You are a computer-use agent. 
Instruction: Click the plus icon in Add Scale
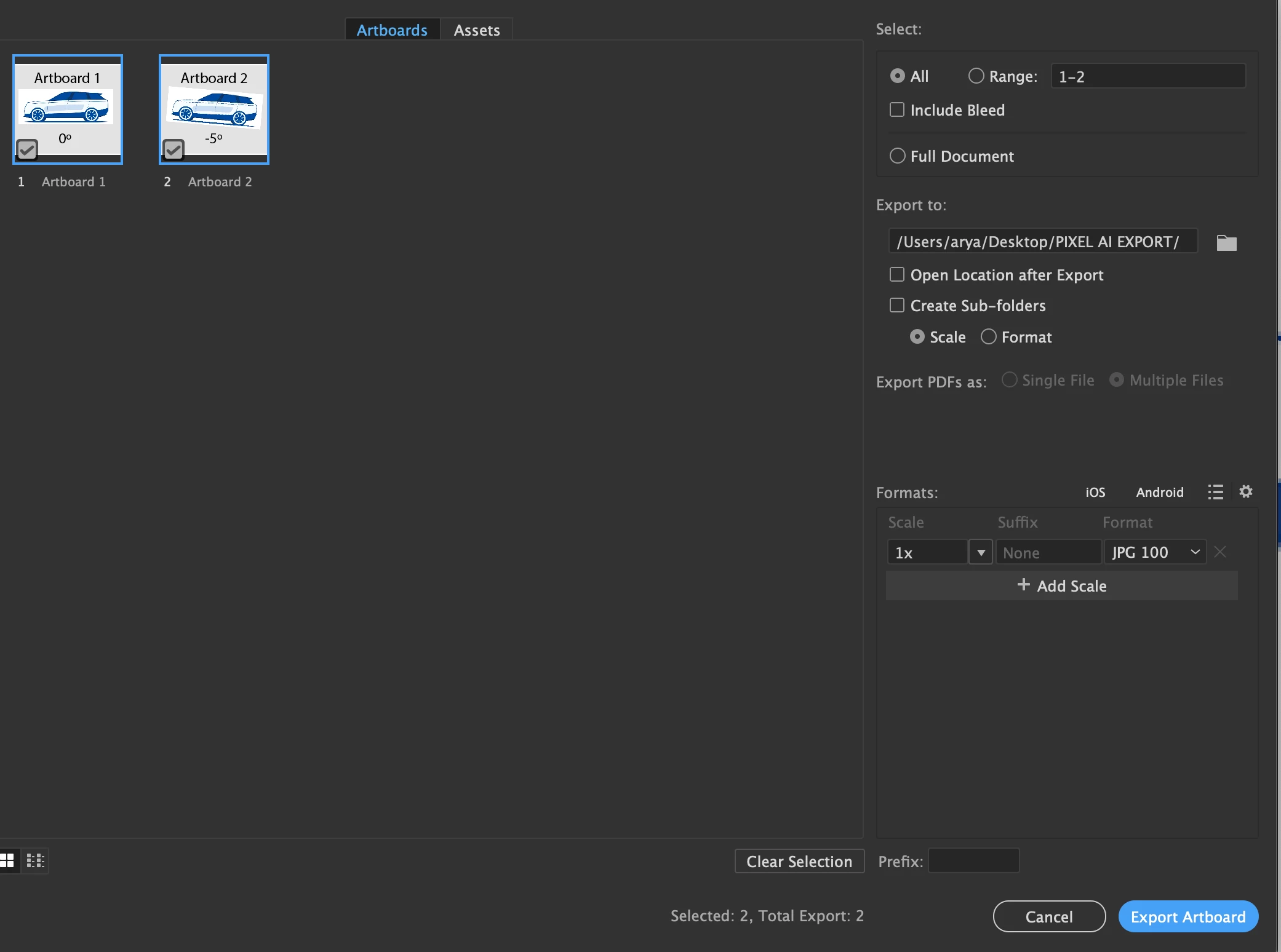point(1023,585)
